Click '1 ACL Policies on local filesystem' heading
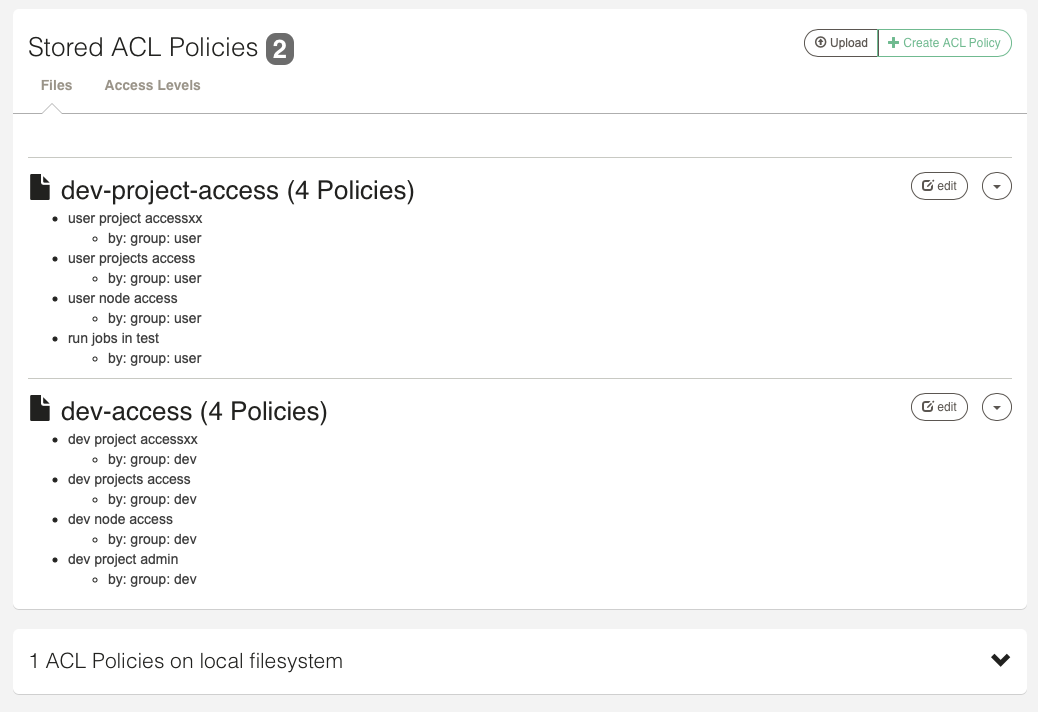1038x712 pixels. pos(186,661)
